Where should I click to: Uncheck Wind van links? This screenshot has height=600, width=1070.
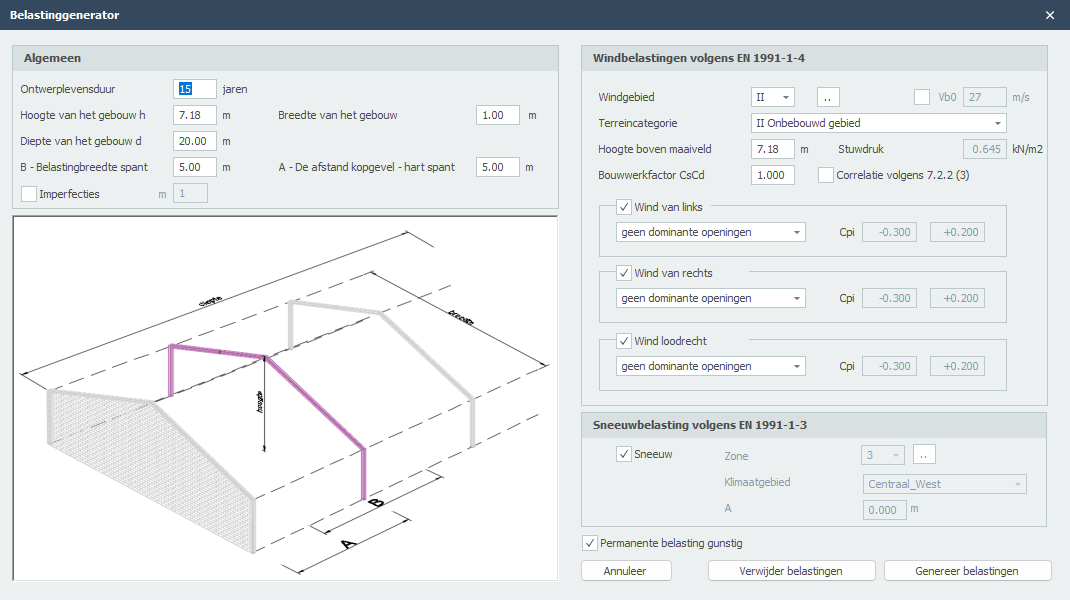[x=625, y=207]
